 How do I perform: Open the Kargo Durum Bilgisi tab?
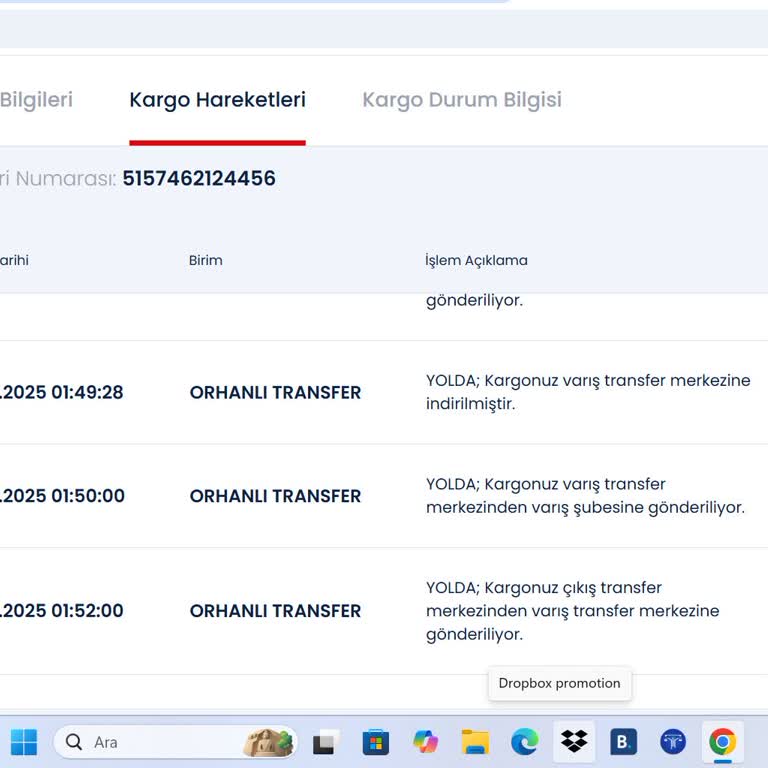(x=462, y=100)
